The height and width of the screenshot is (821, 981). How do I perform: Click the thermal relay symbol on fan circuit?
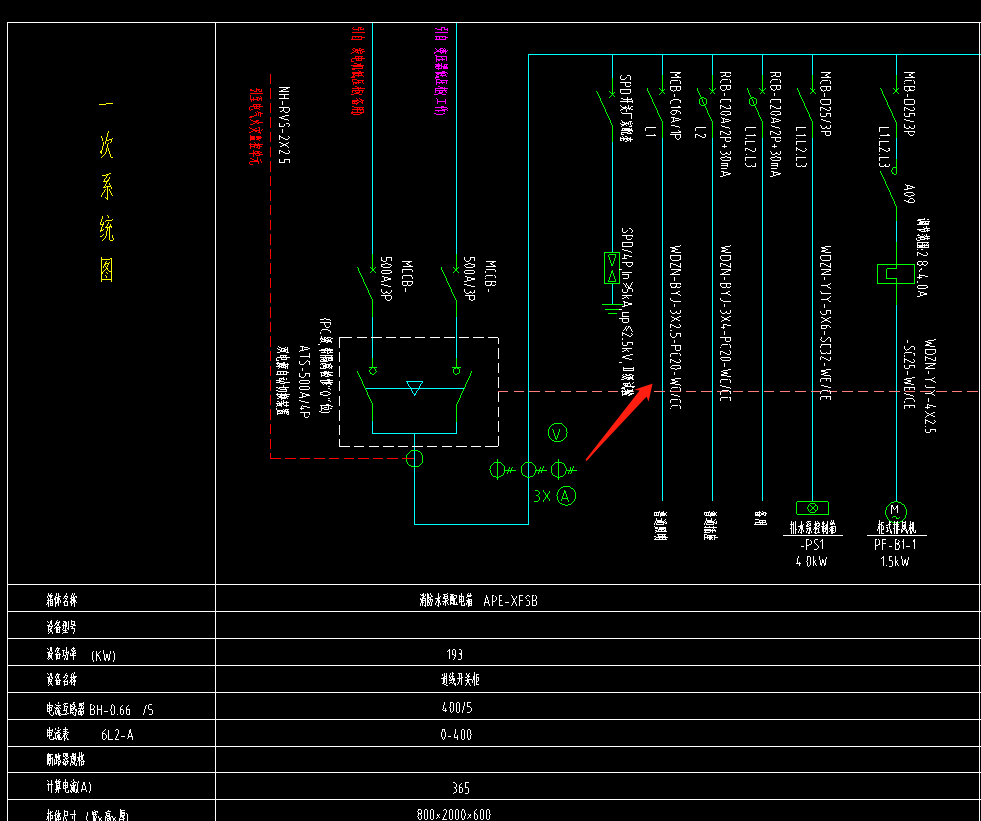(x=896, y=273)
